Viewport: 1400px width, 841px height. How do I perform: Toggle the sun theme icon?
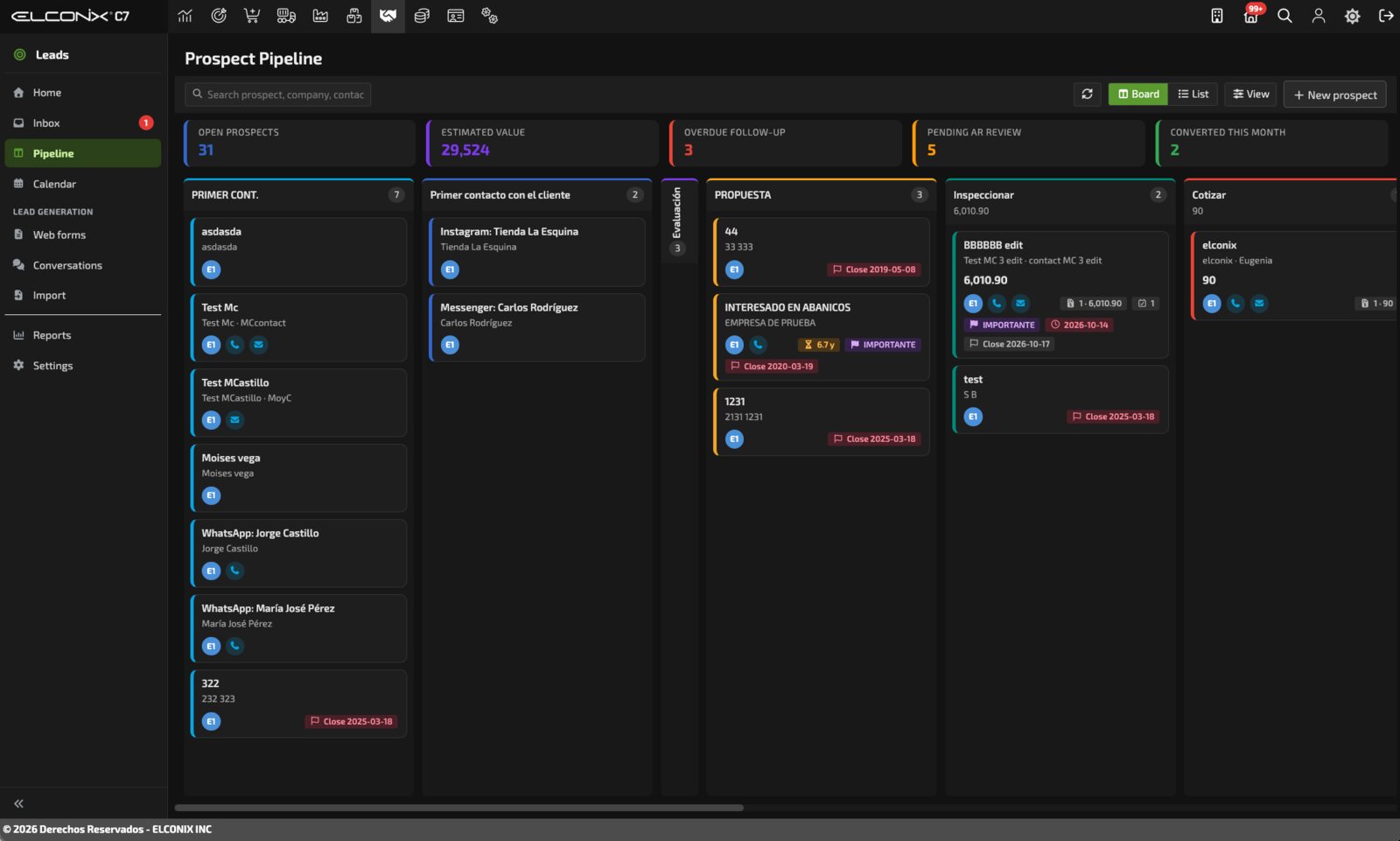click(1353, 16)
